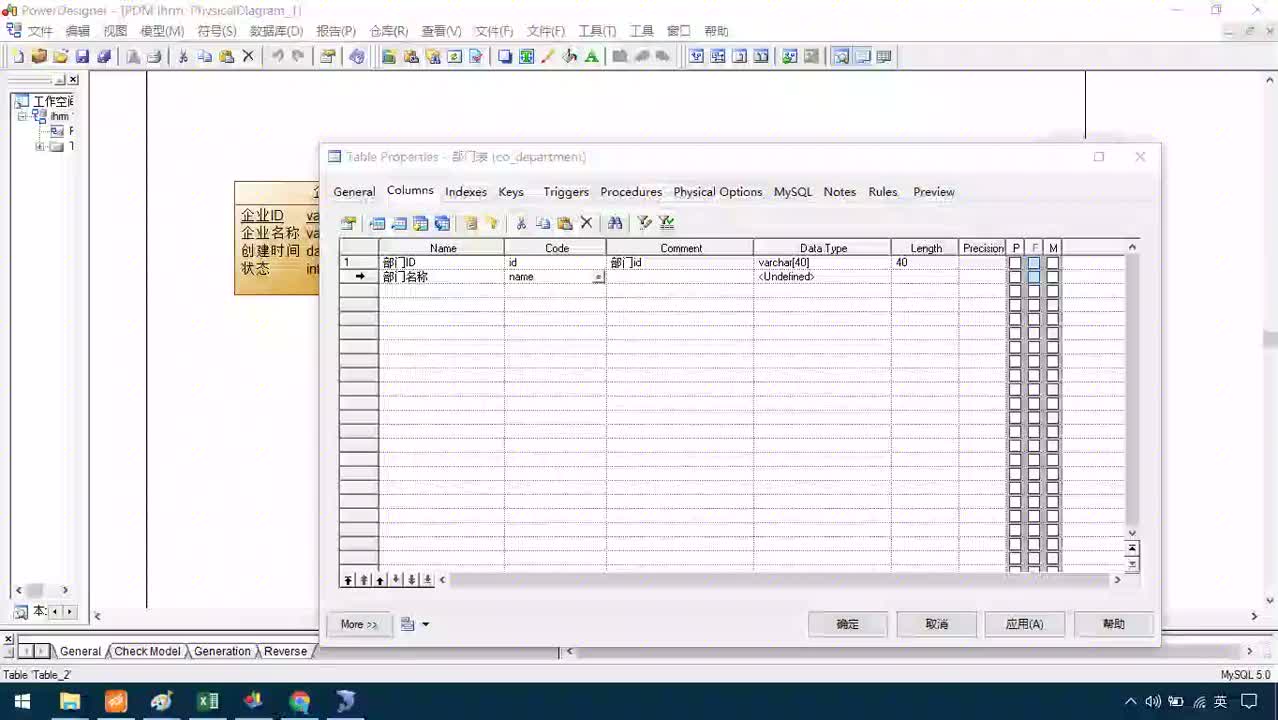1278x720 pixels.
Task: Click the Cut scissors icon in main toolbar
Action: pyautogui.click(x=183, y=57)
